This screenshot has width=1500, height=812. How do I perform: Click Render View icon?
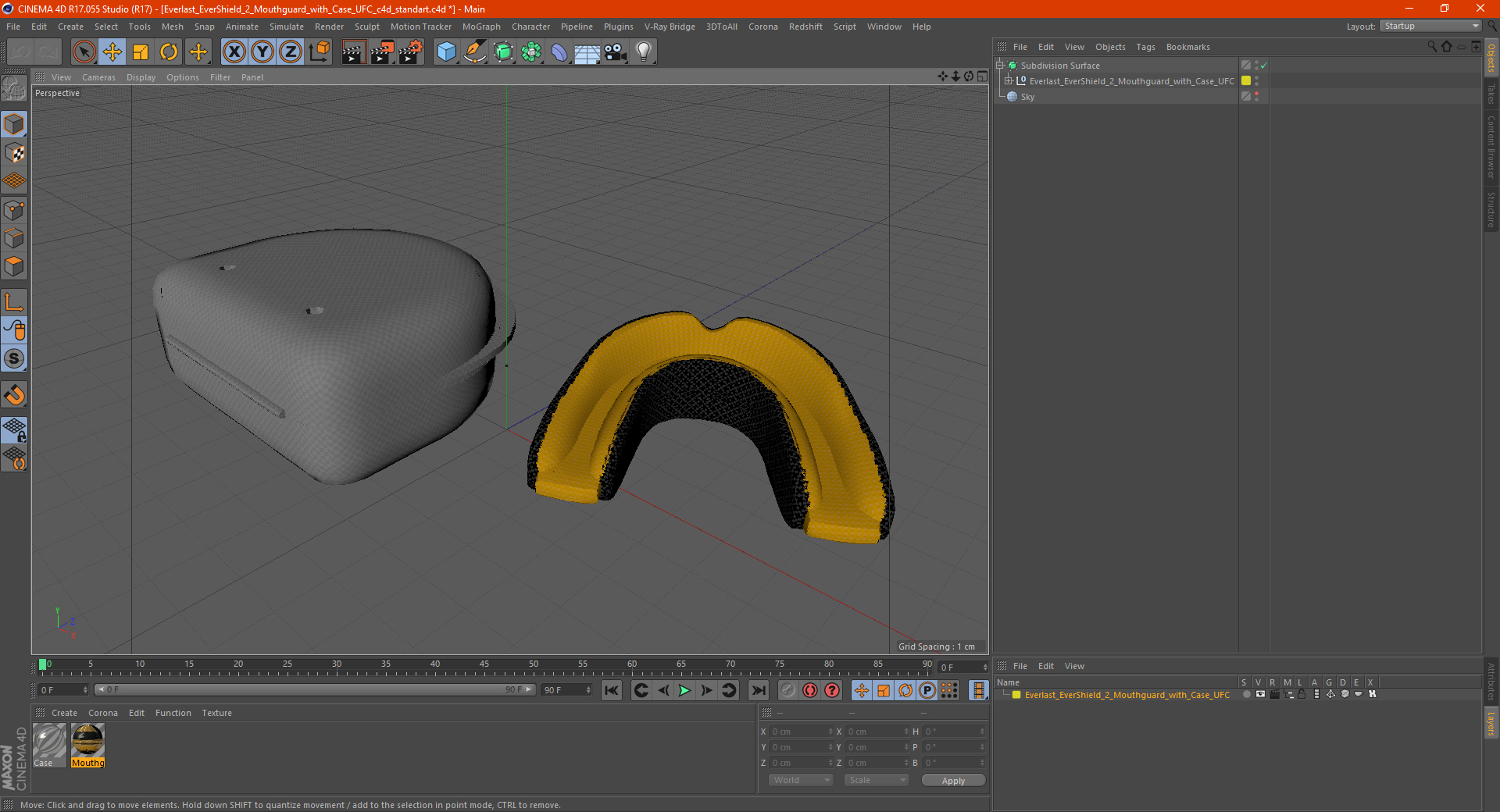click(353, 52)
